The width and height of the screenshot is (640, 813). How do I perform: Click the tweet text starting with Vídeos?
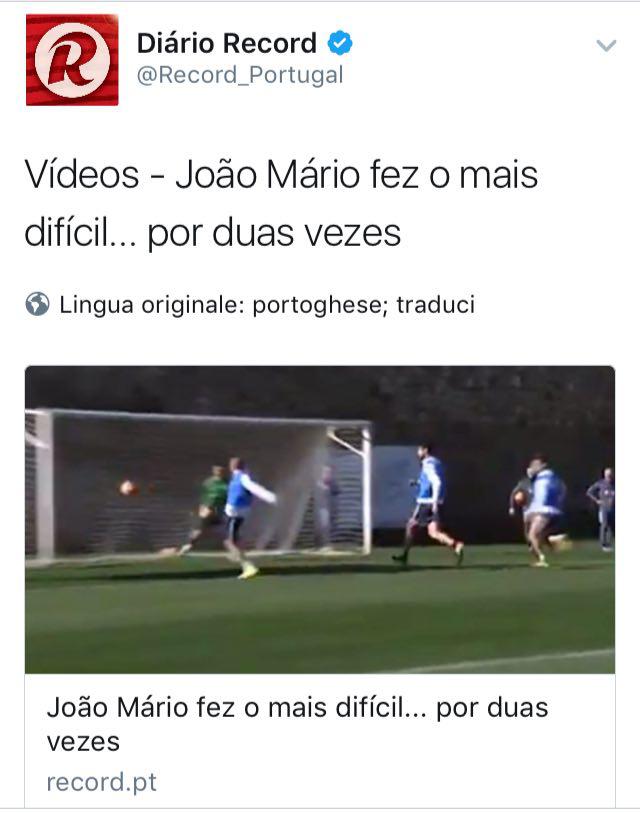[x=281, y=203]
